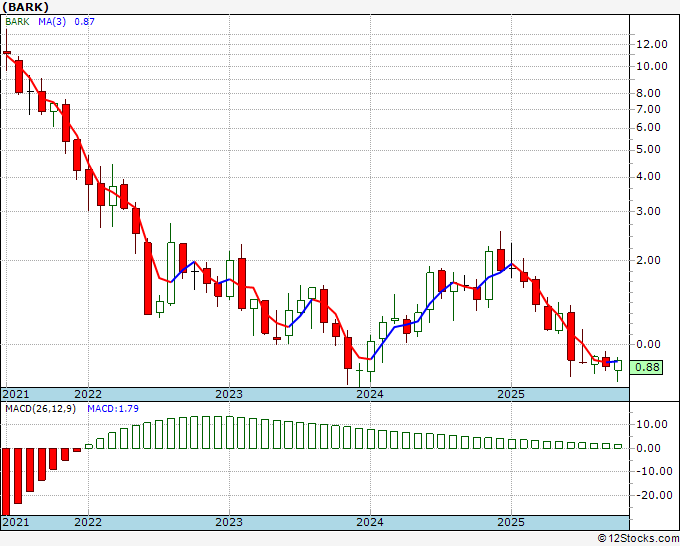The height and width of the screenshot is (546, 680).
Task: Click the -10.00 MACD axis label
Action: (652, 471)
